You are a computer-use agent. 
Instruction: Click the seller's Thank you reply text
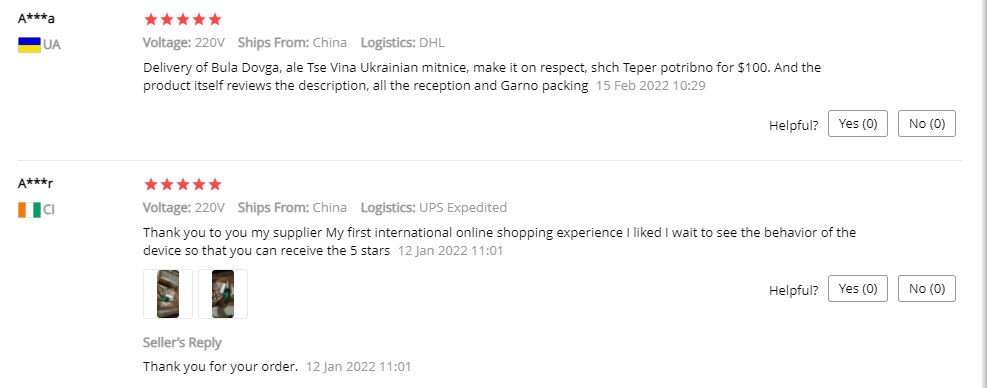[220, 366]
